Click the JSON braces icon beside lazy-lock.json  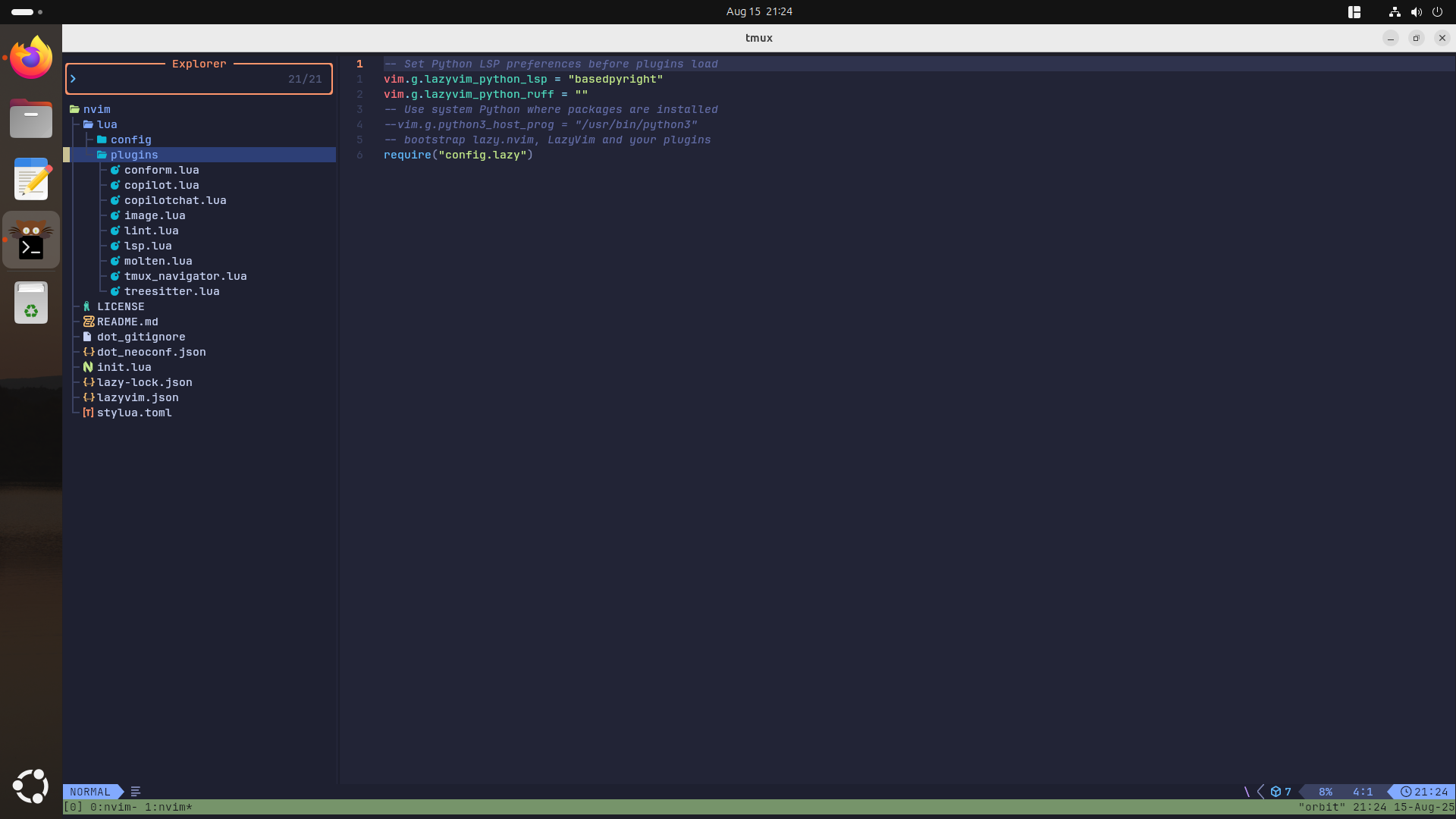88,382
